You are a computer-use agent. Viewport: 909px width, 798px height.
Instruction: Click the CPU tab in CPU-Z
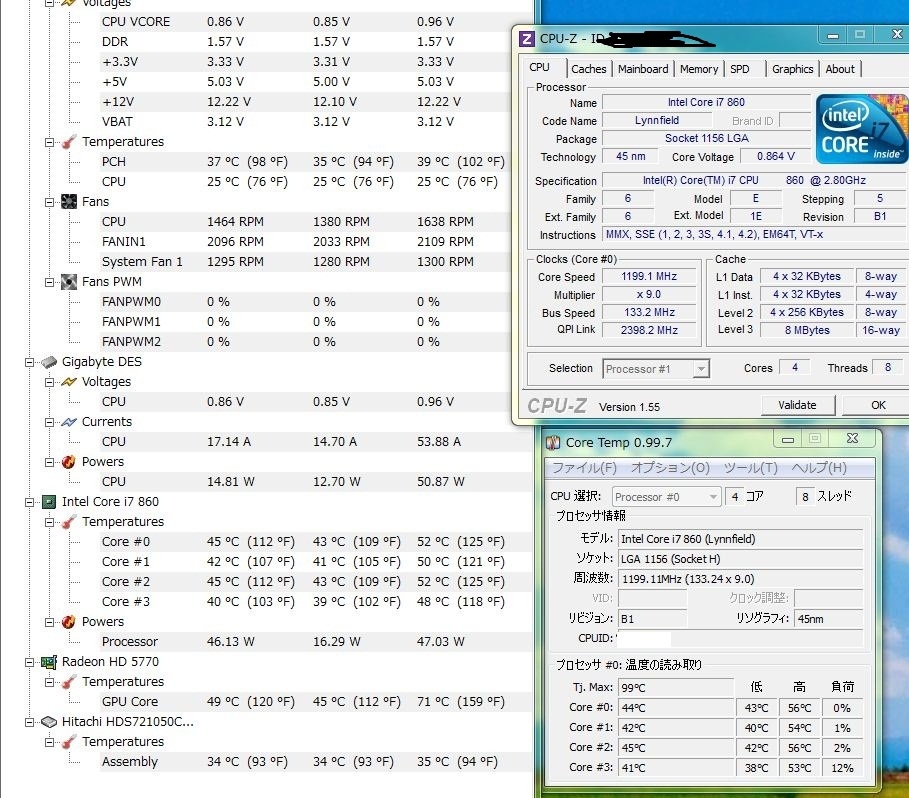(539, 67)
